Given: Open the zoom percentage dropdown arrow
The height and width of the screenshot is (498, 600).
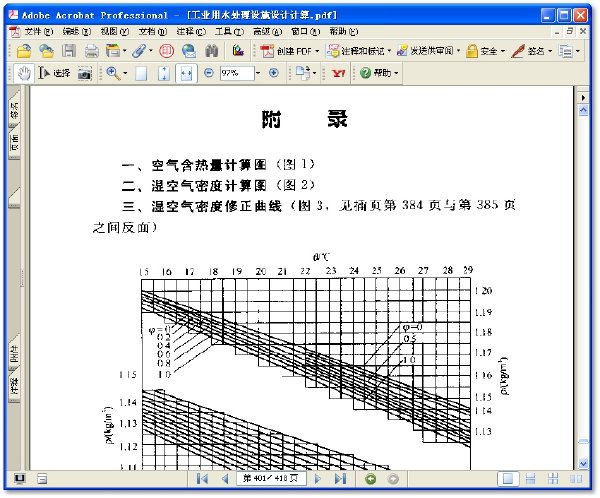Looking at the screenshot, I should (x=258, y=73).
